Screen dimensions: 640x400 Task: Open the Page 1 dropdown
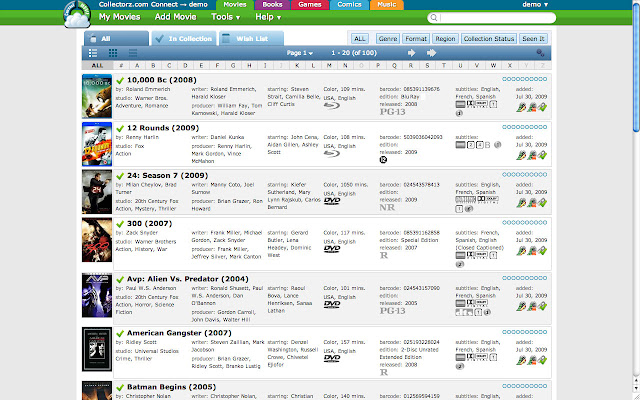point(300,53)
